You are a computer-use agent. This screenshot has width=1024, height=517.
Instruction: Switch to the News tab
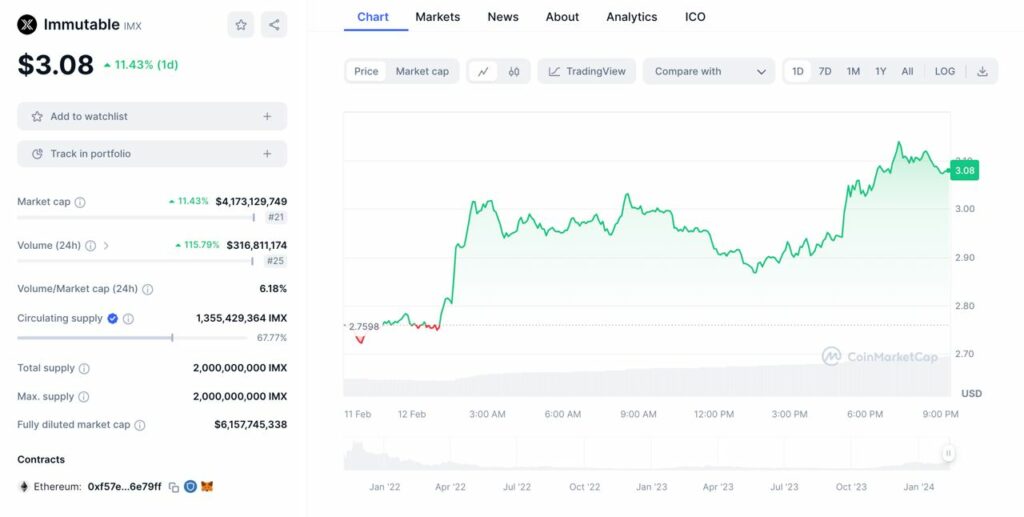coord(503,17)
